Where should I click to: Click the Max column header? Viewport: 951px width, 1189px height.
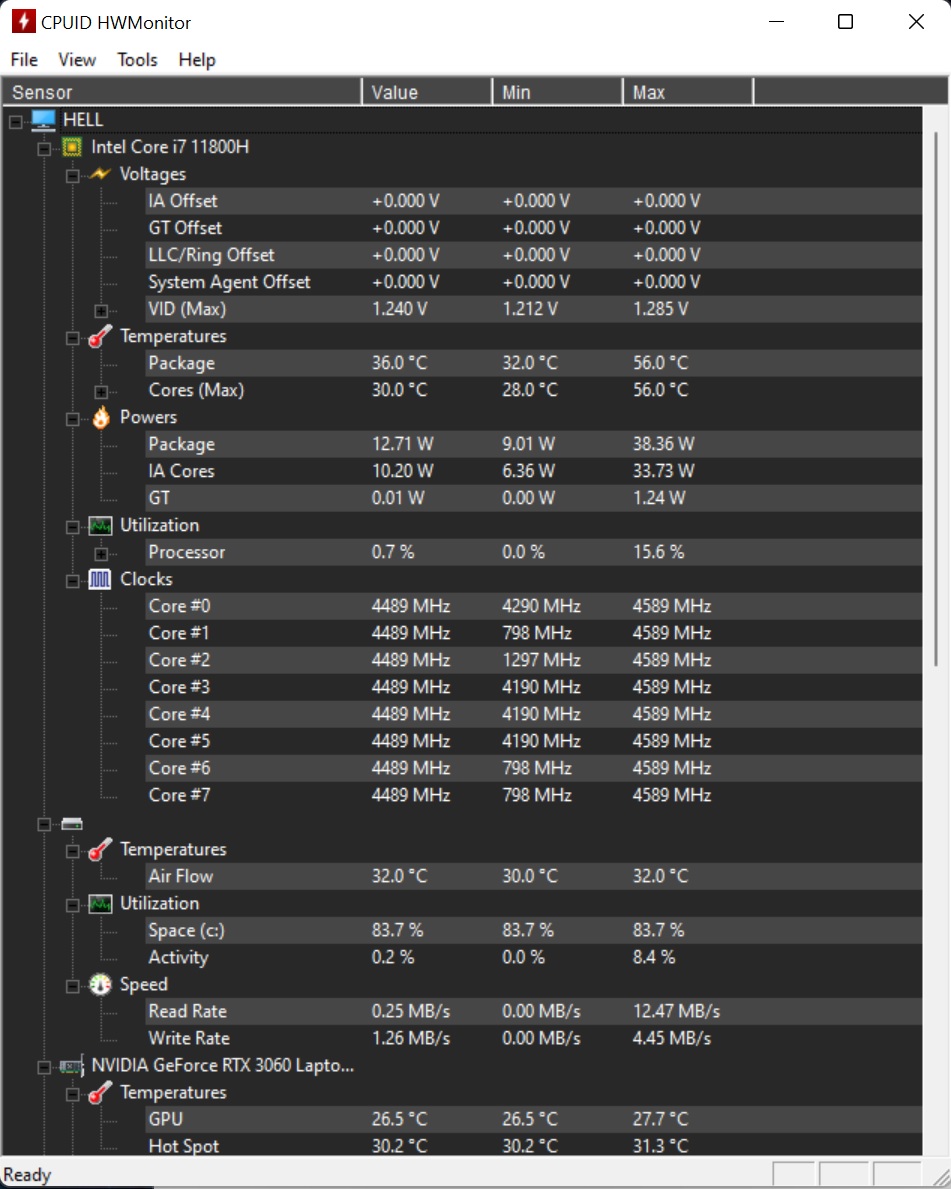tap(688, 92)
